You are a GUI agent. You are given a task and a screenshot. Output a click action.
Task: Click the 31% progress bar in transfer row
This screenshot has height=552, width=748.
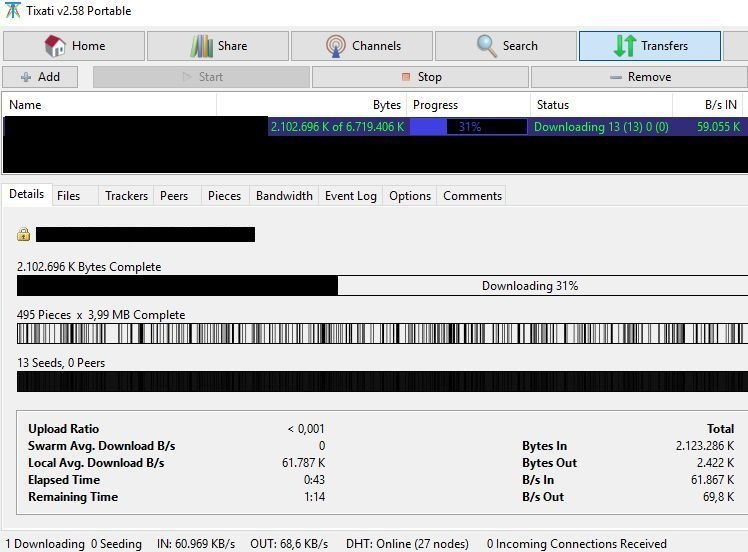468,127
